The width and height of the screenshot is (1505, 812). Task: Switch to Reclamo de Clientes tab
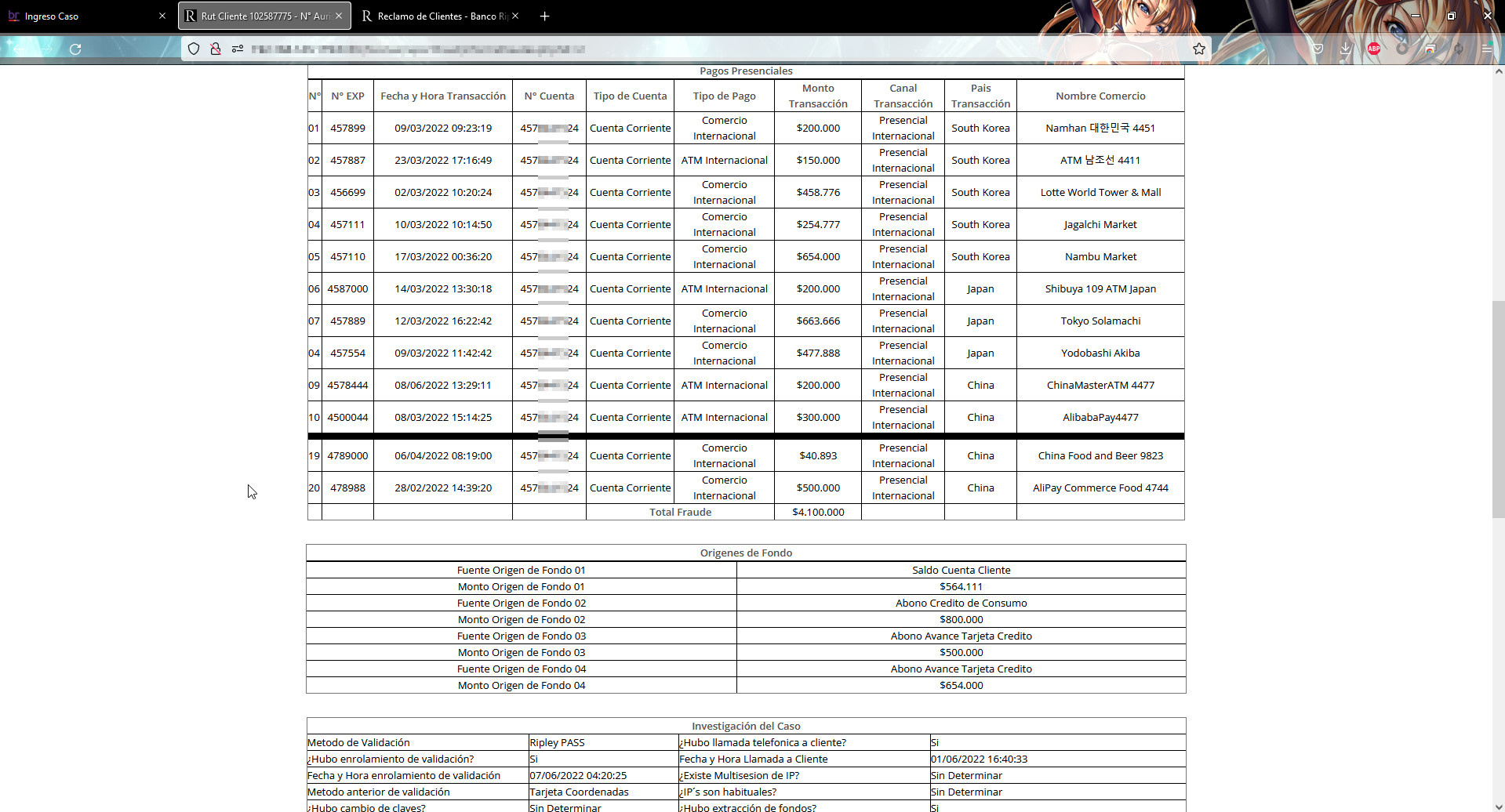(441, 16)
